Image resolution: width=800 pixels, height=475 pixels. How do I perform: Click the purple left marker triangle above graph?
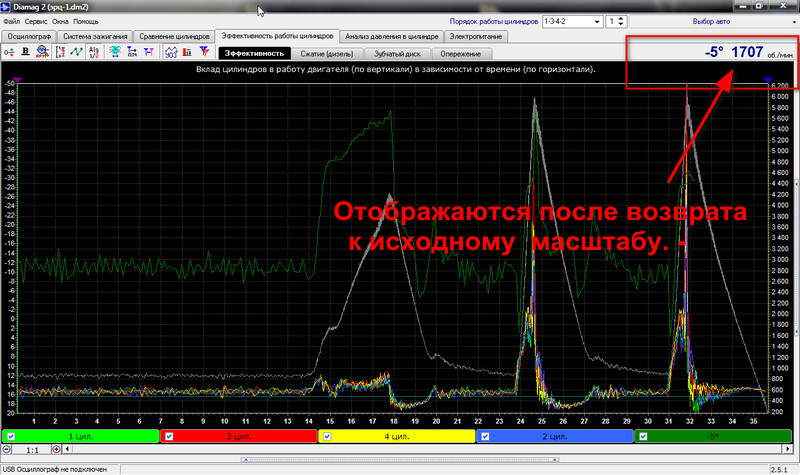coord(17,80)
